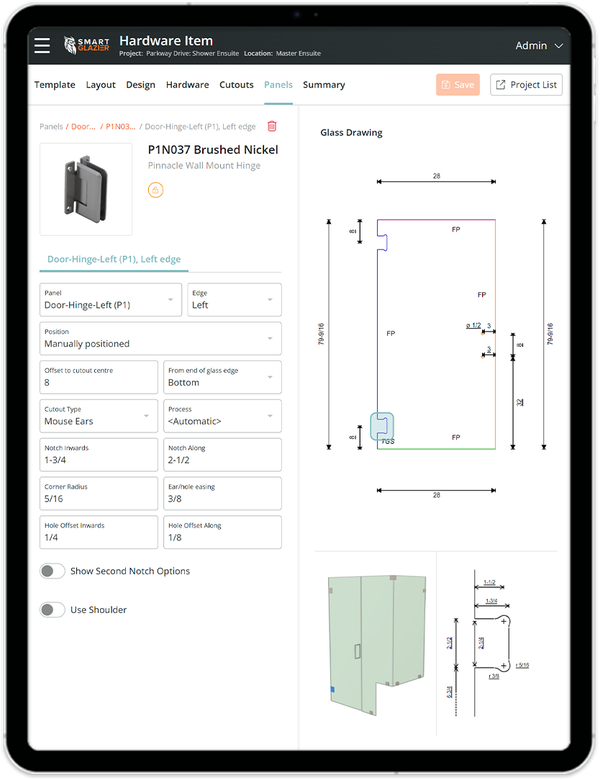
Task: Switch to the Template tab
Action: pos(55,85)
